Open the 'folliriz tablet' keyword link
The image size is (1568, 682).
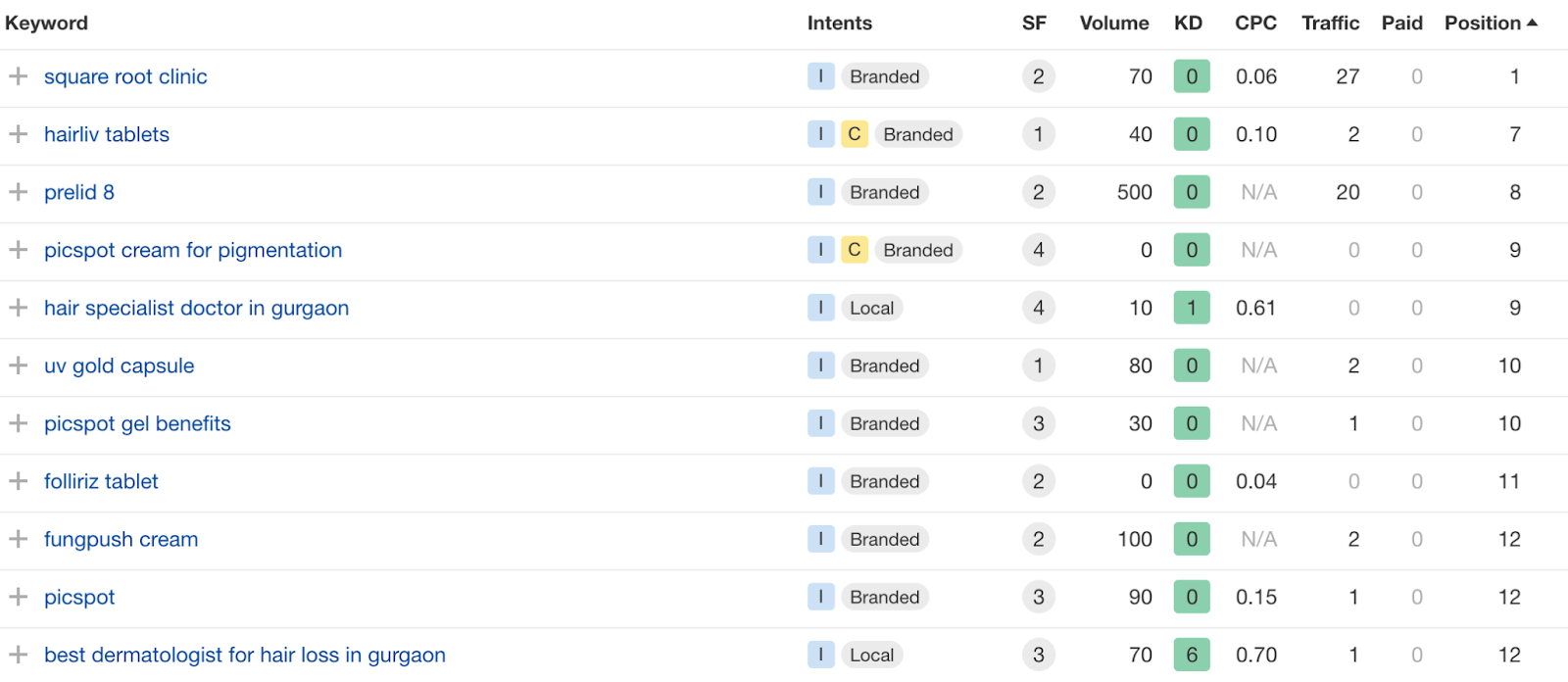pos(101,481)
